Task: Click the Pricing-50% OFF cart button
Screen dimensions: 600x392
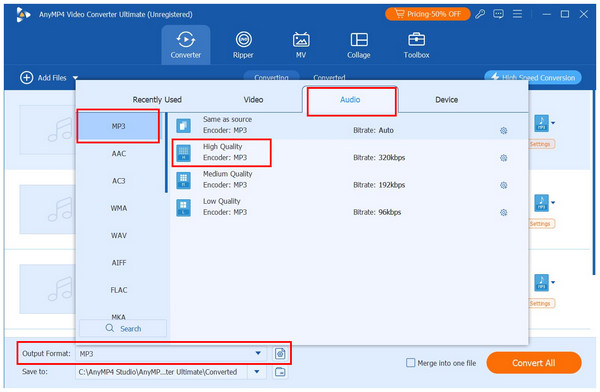Action: coord(427,14)
